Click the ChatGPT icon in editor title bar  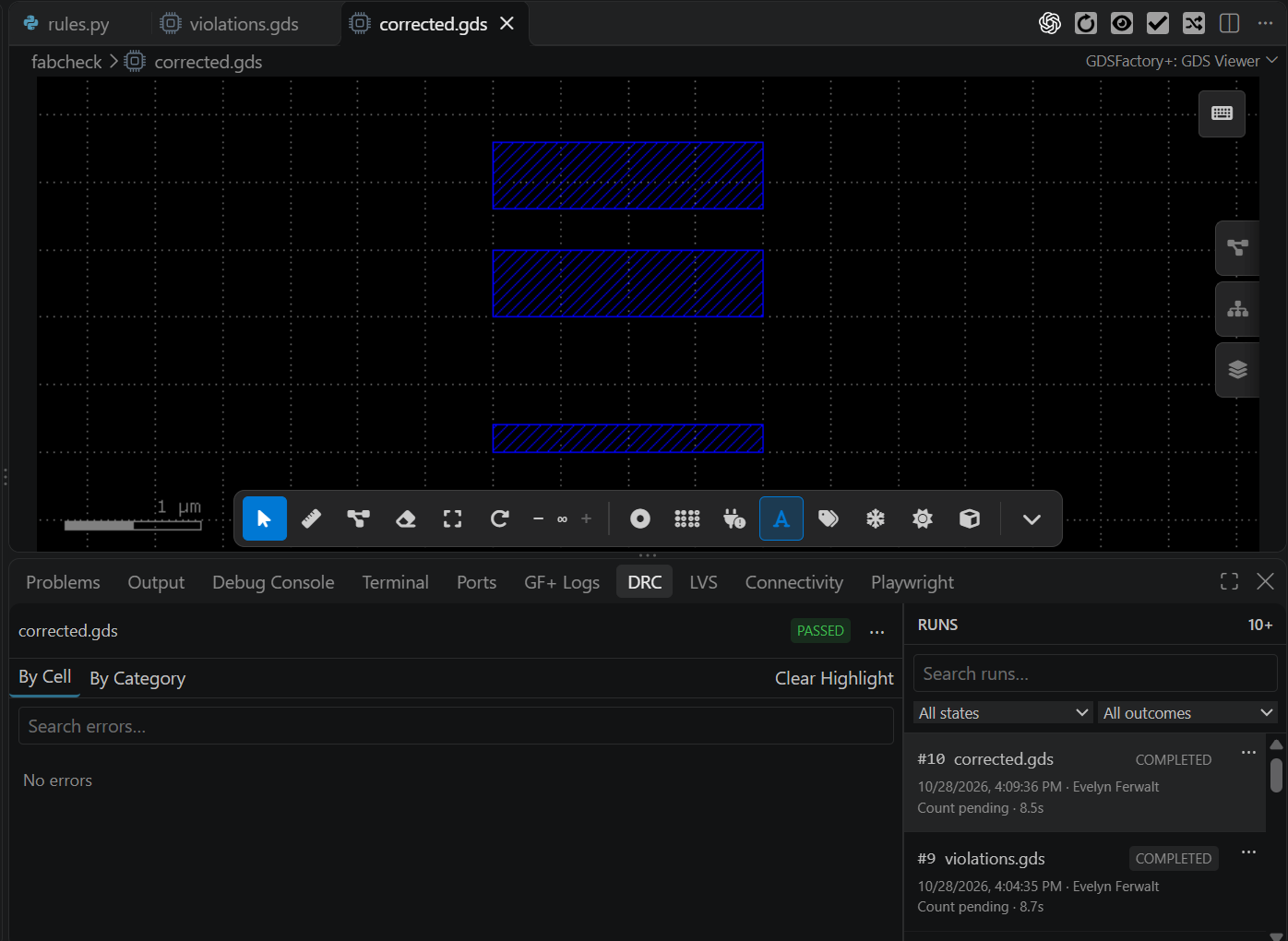coord(1050,23)
